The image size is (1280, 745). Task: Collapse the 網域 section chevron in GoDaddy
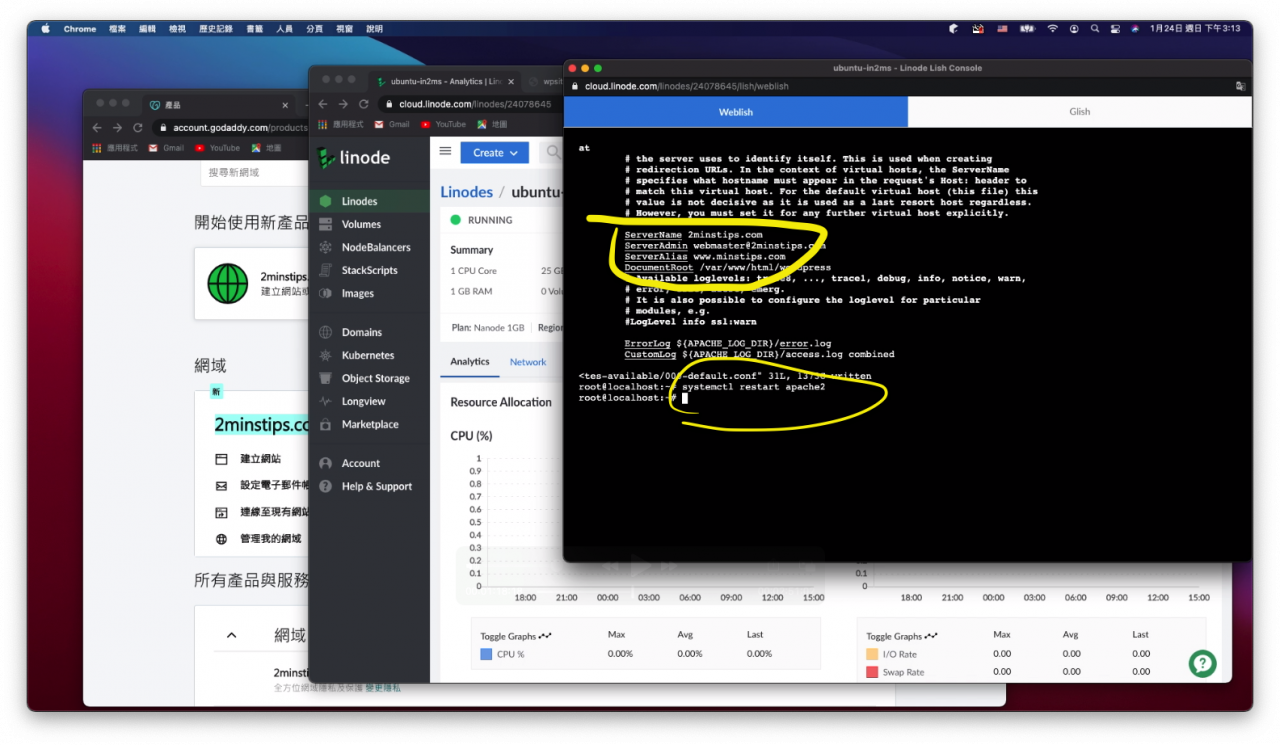point(232,635)
